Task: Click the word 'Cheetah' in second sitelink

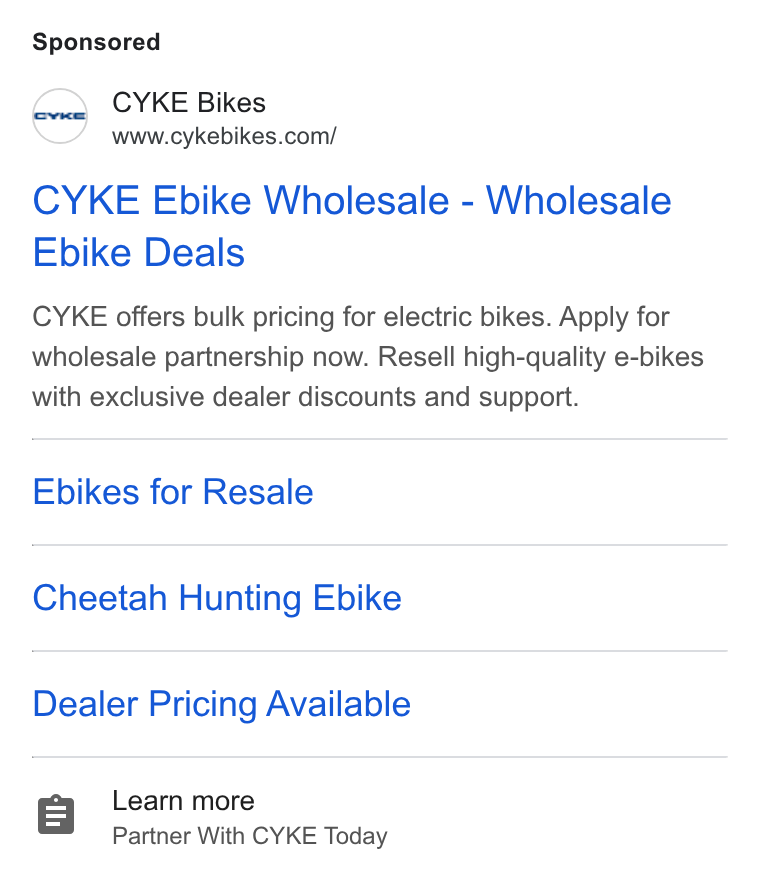Action: click(100, 598)
